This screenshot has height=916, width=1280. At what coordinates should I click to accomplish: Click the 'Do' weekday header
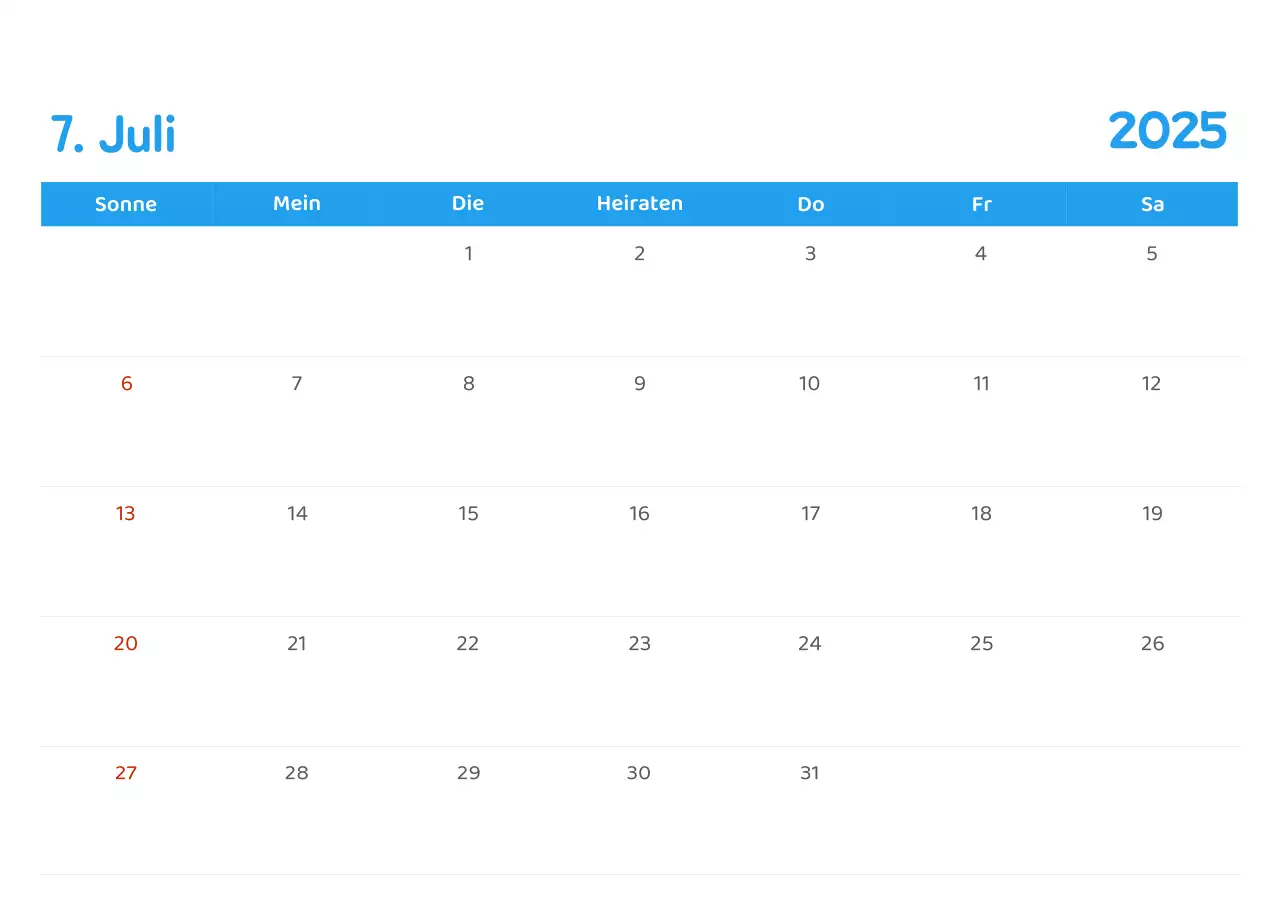[x=810, y=204]
